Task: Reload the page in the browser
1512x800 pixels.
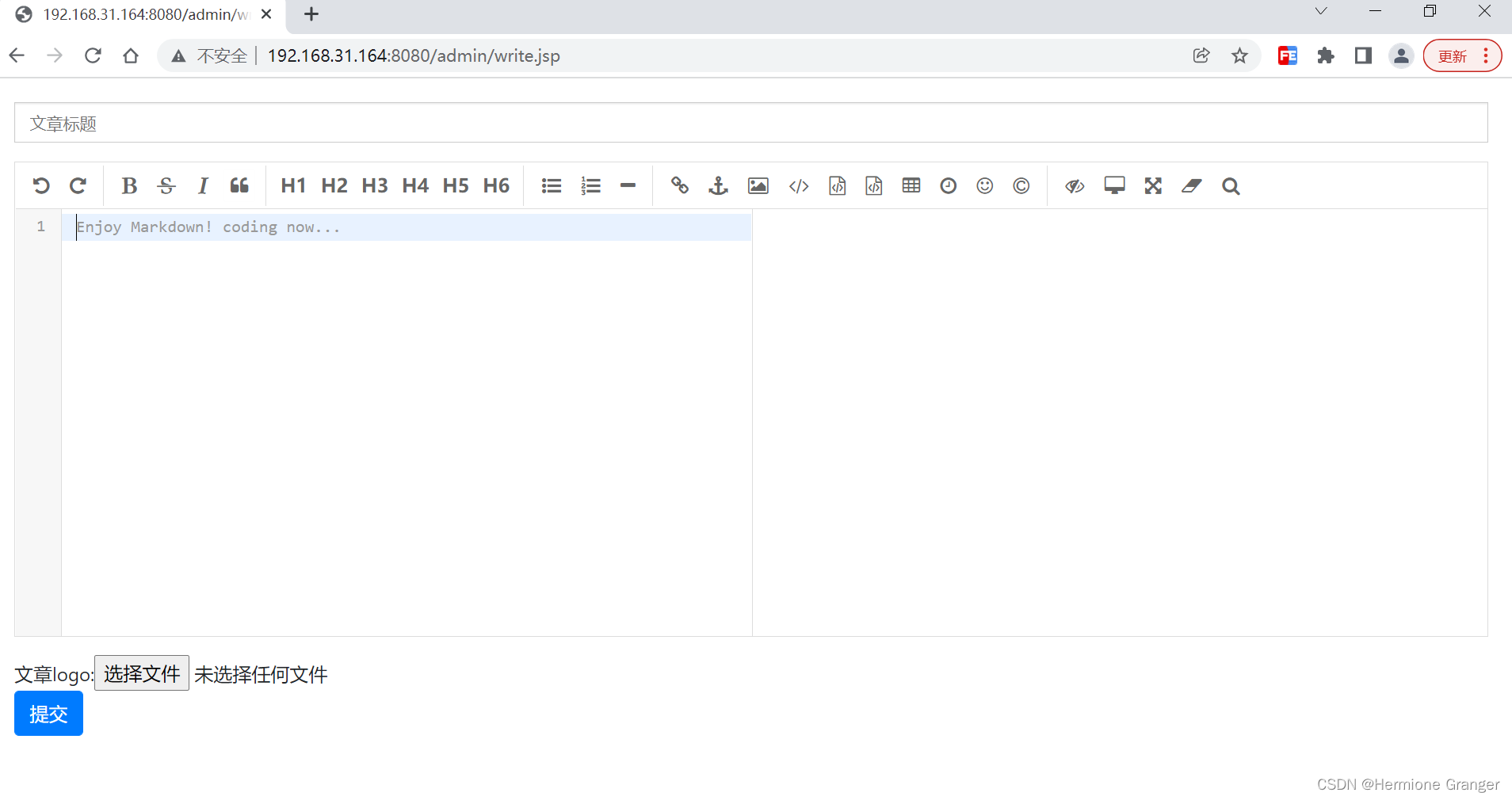Action: 93,55
